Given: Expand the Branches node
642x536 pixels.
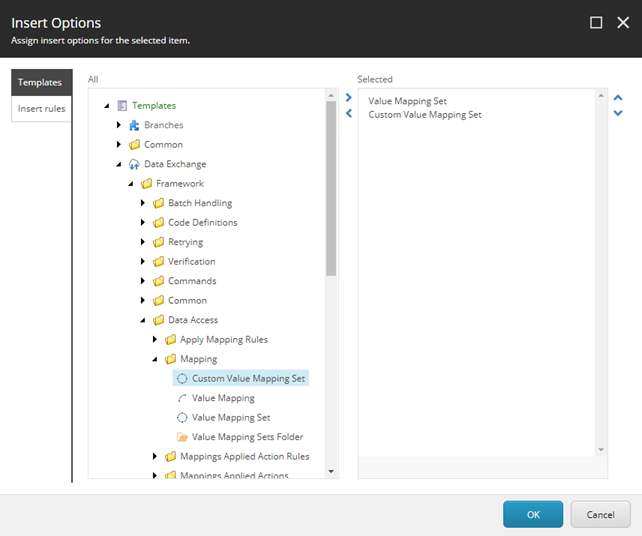Looking at the screenshot, I should (x=119, y=125).
